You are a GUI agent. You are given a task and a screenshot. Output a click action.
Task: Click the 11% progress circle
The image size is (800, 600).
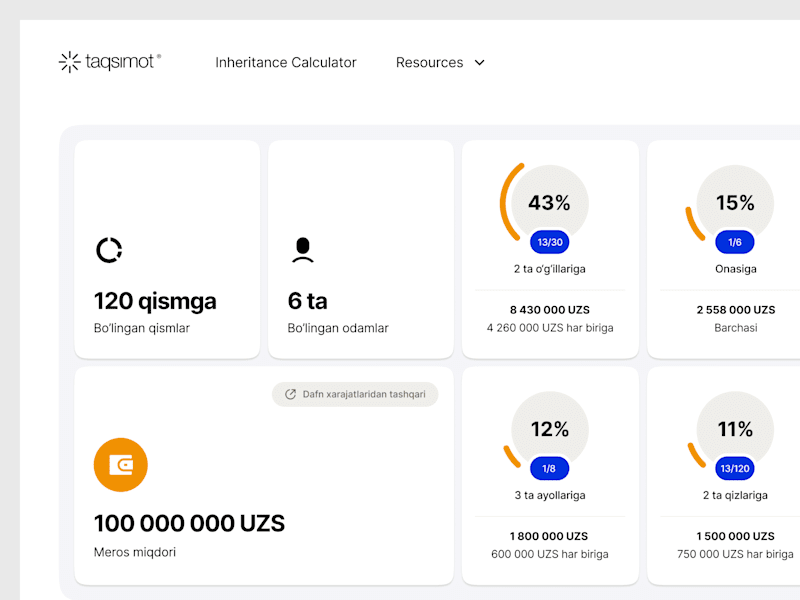point(735,430)
